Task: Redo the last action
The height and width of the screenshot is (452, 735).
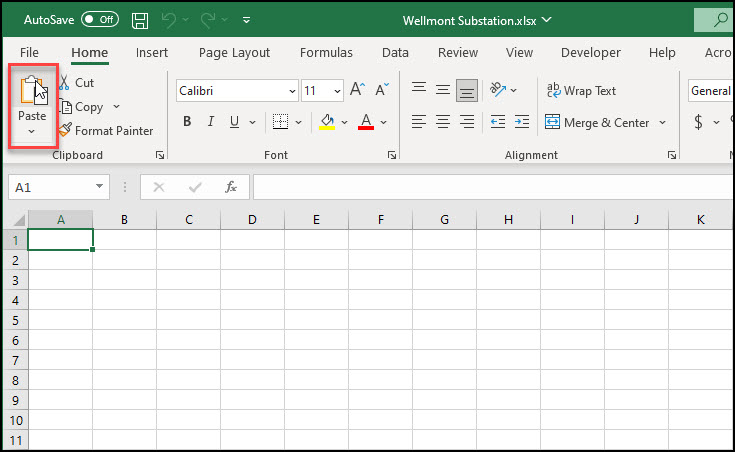Action: [208, 20]
